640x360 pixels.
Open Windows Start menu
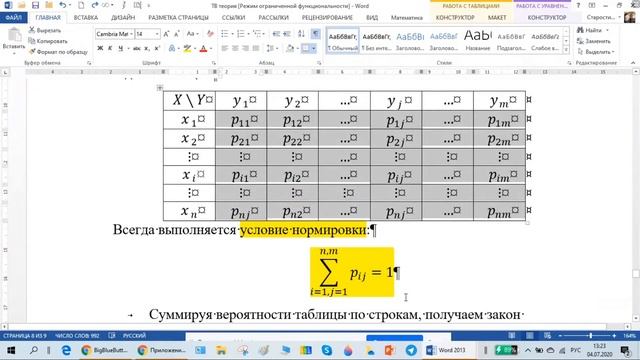pyautogui.click(x=11, y=350)
